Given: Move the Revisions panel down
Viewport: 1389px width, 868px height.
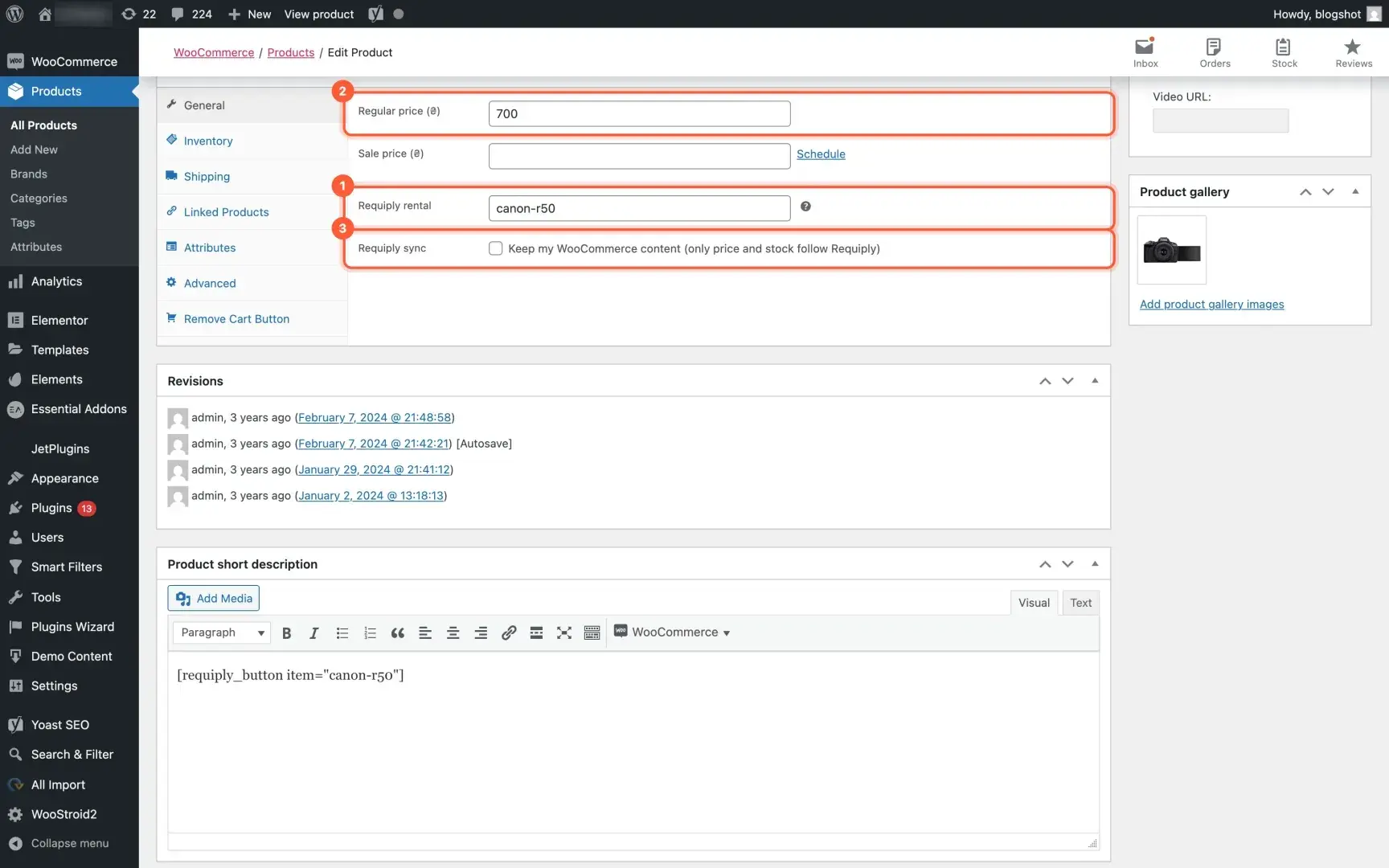Looking at the screenshot, I should click(x=1067, y=381).
